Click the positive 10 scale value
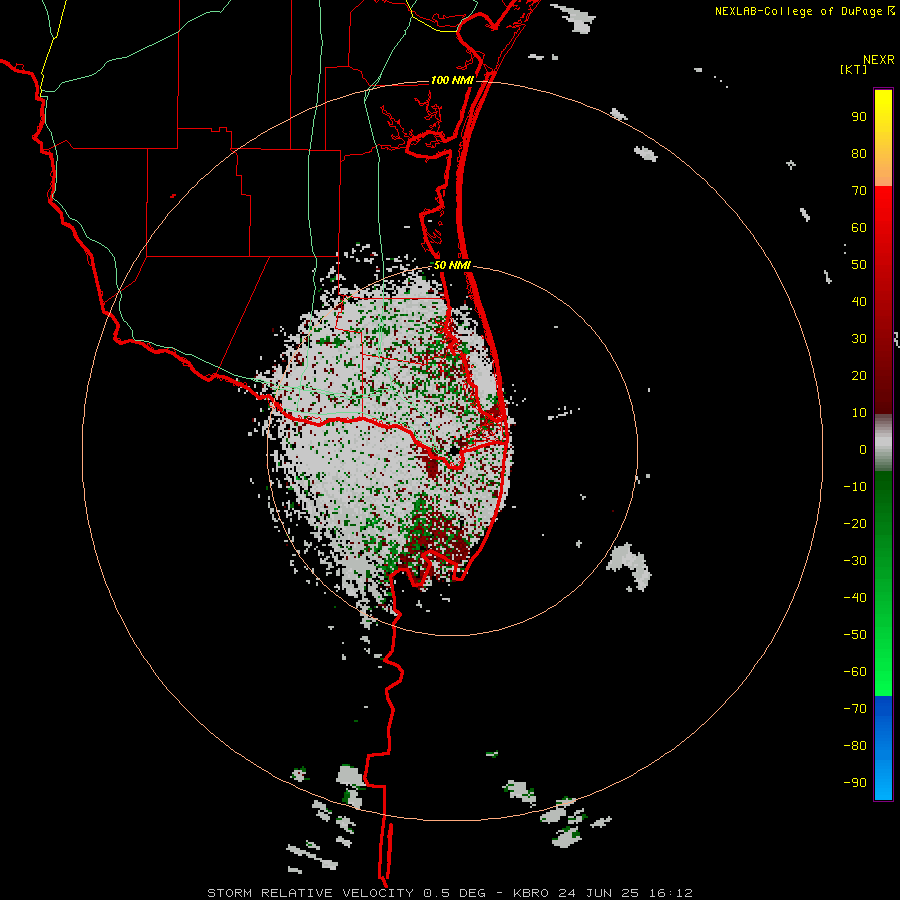The height and width of the screenshot is (900, 900). pyautogui.click(x=859, y=413)
